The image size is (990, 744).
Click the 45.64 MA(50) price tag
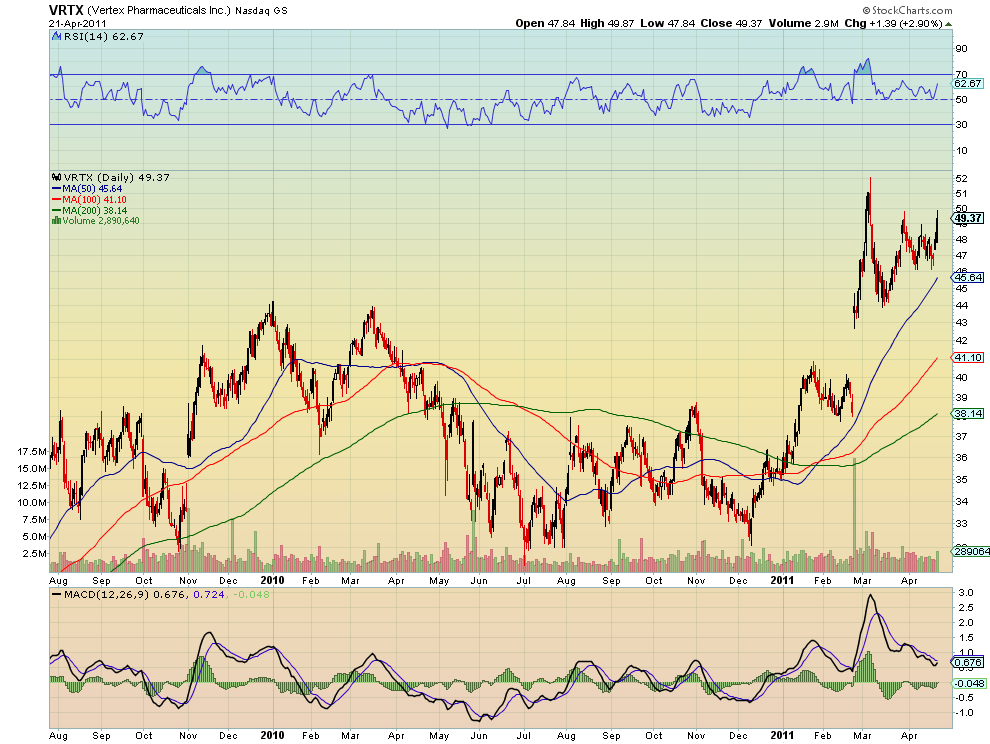coord(969,277)
